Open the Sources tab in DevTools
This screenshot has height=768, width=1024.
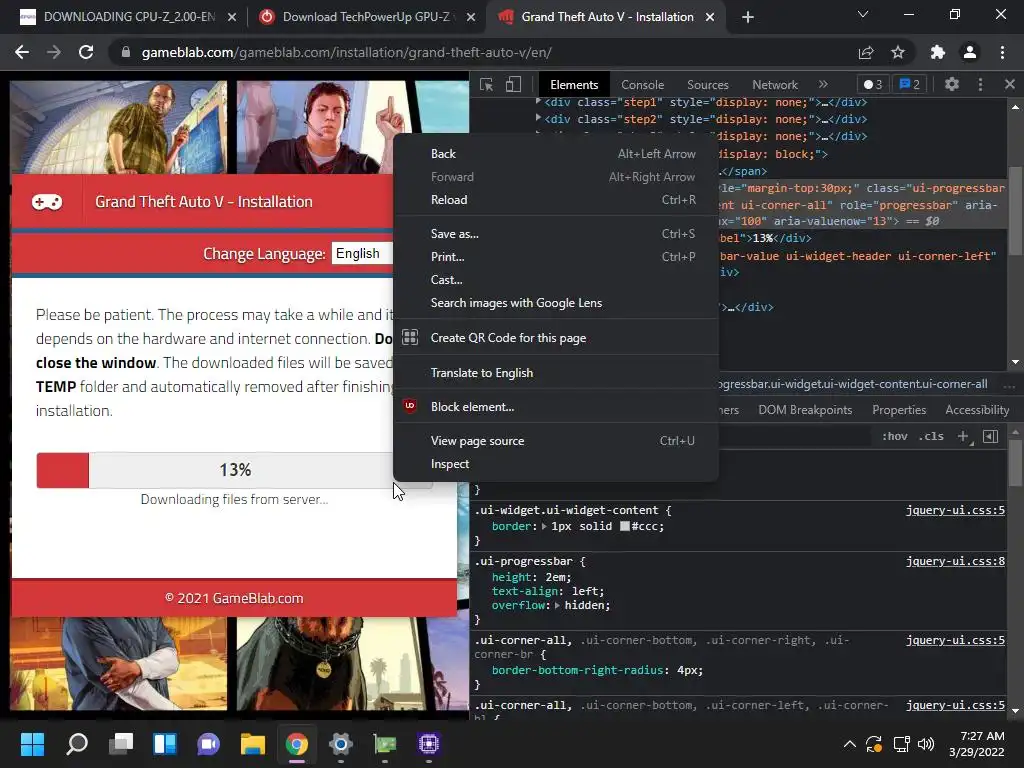(707, 85)
